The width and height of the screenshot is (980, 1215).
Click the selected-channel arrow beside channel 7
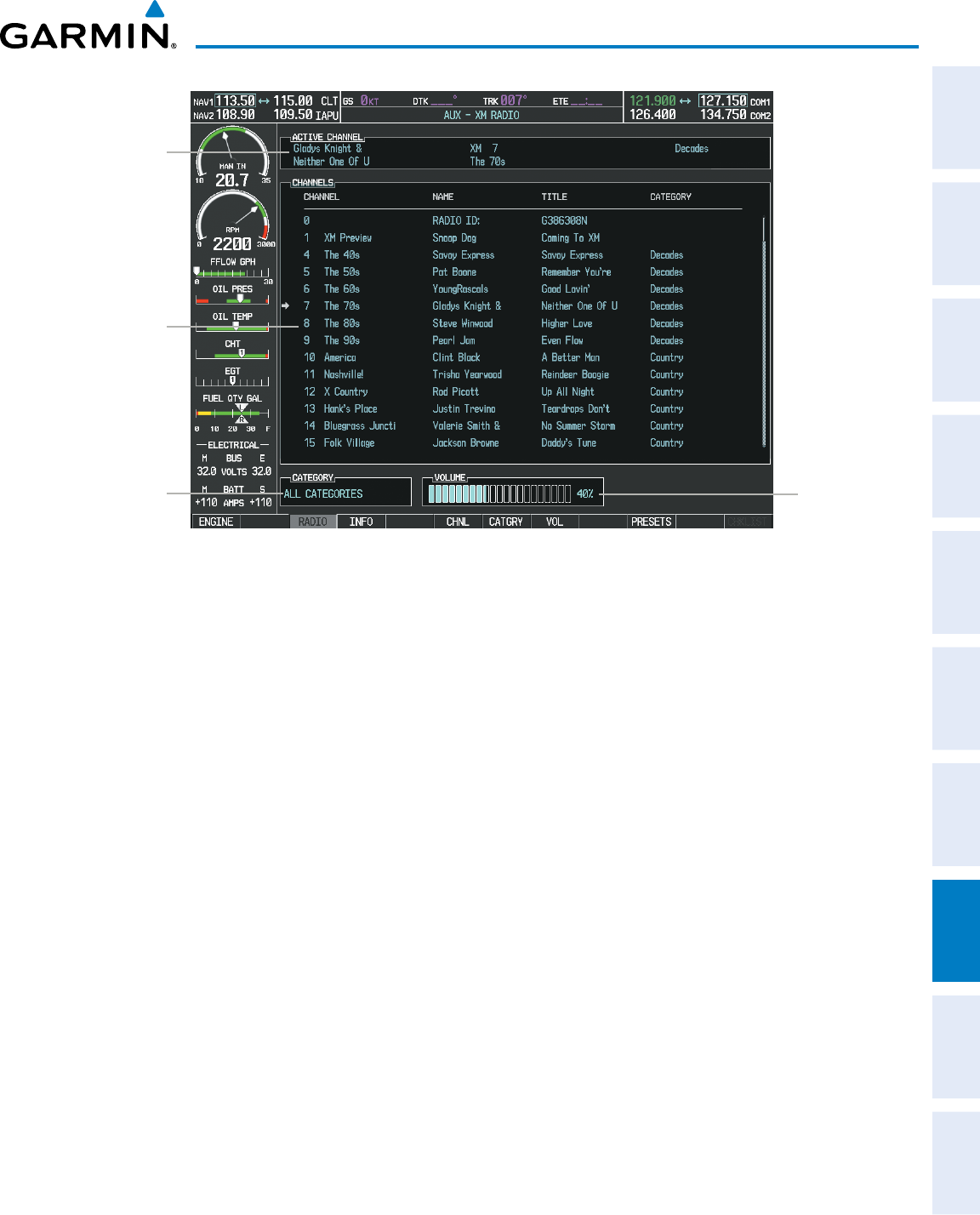pyautogui.click(x=286, y=305)
